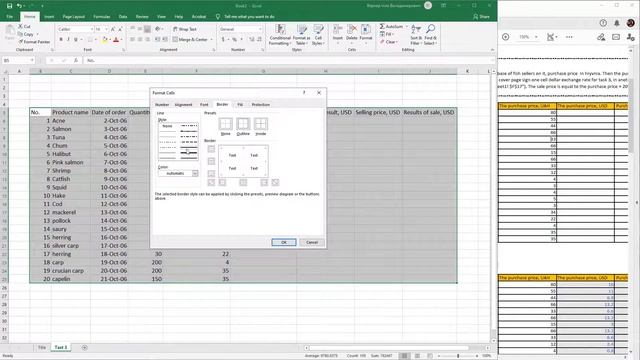The width and height of the screenshot is (640, 360).
Task: Apply the yellow fill color
Action: click(x=104, y=40)
